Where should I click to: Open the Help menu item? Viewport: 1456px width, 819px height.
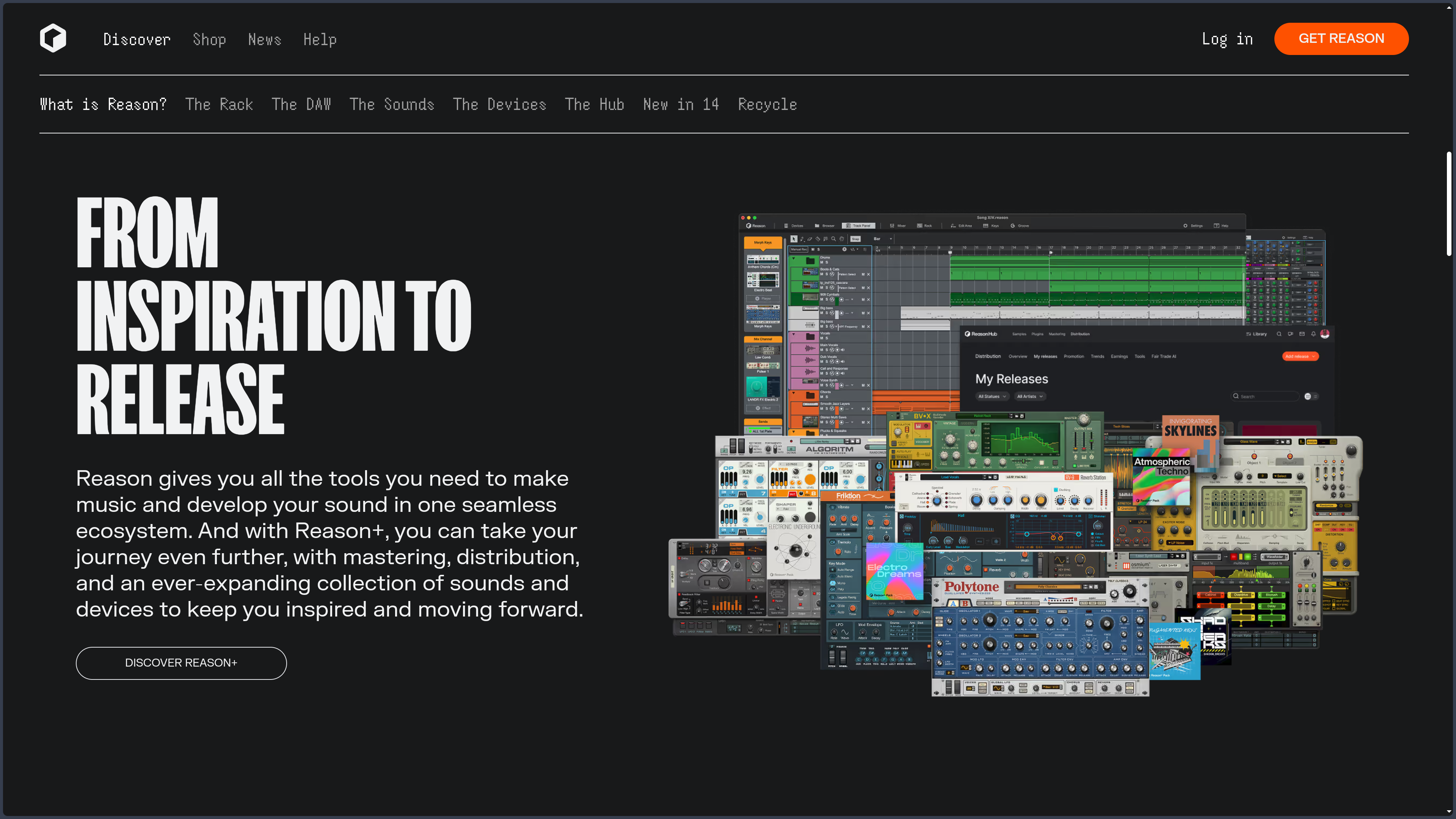[x=320, y=39]
